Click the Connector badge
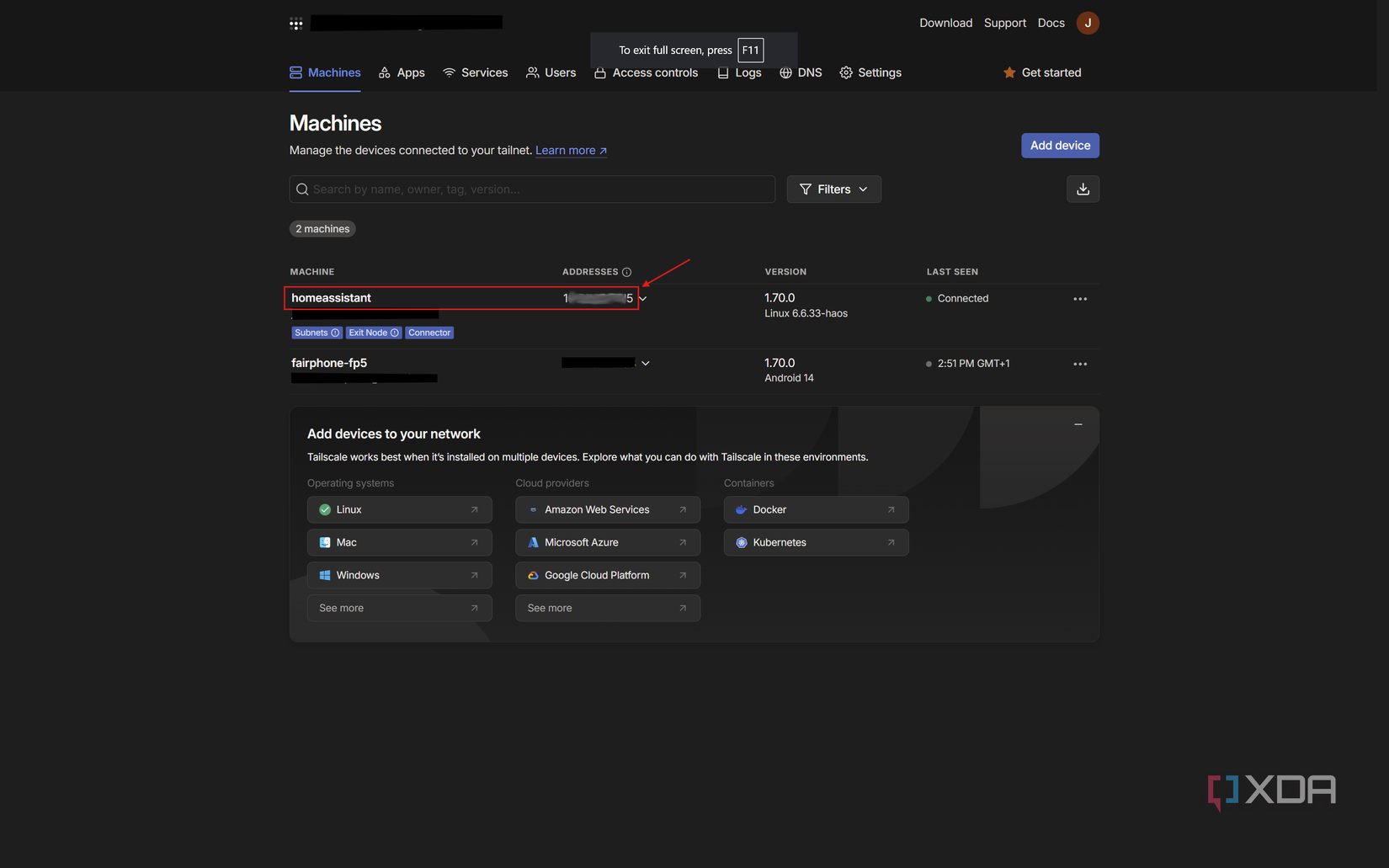The height and width of the screenshot is (868, 1389). 429,333
